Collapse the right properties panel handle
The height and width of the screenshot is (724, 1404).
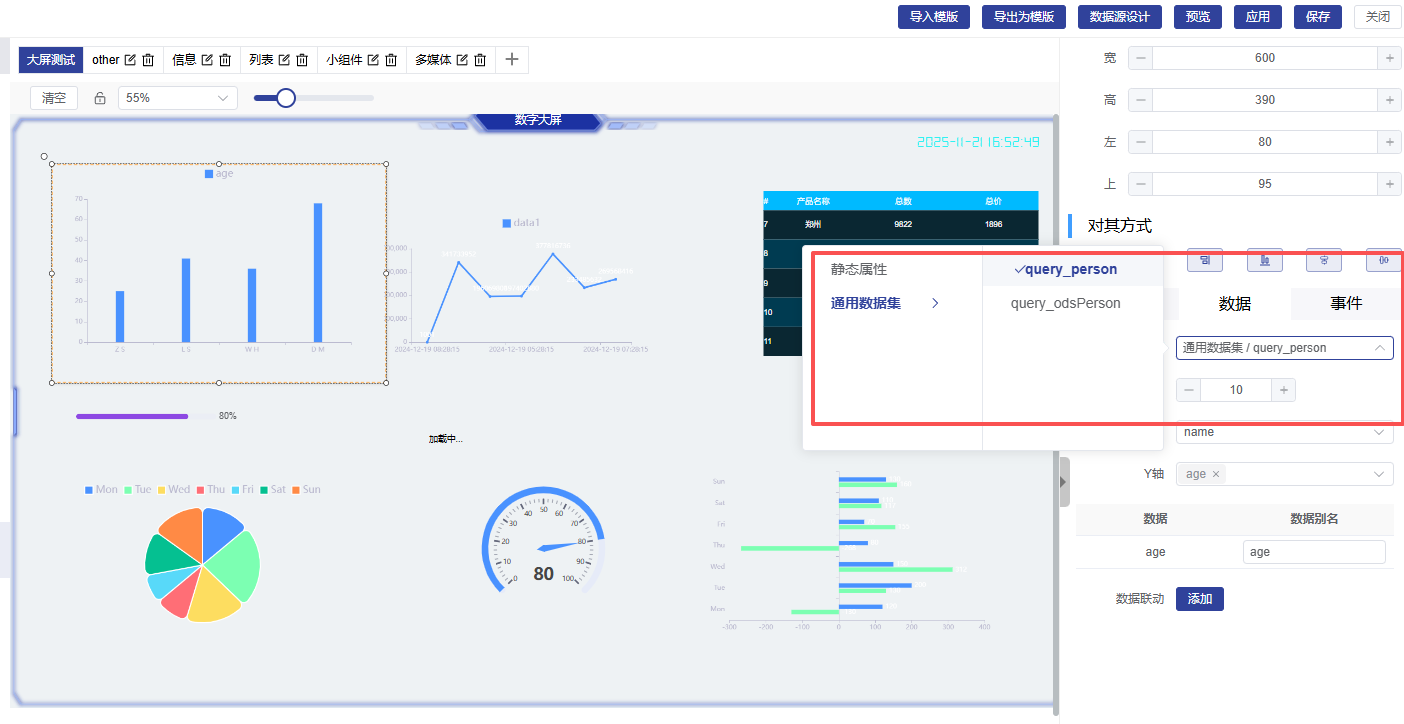(x=1064, y=483)
